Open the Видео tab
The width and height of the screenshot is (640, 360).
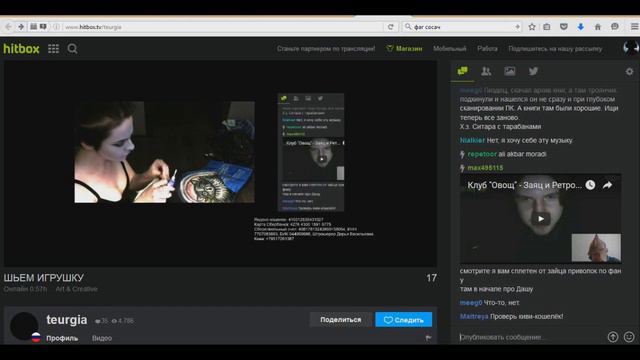(102, 338)
